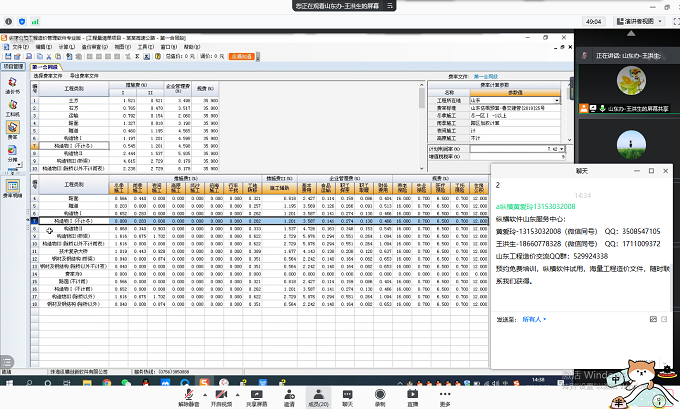Unmute microphone with 解除静音

[188, 397]
